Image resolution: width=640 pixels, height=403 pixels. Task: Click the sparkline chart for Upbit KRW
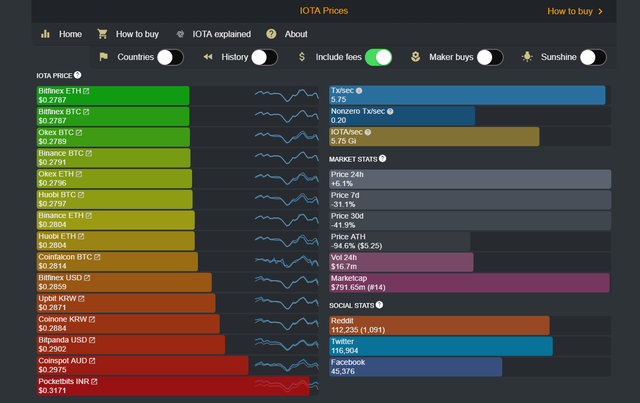point(287,303)
